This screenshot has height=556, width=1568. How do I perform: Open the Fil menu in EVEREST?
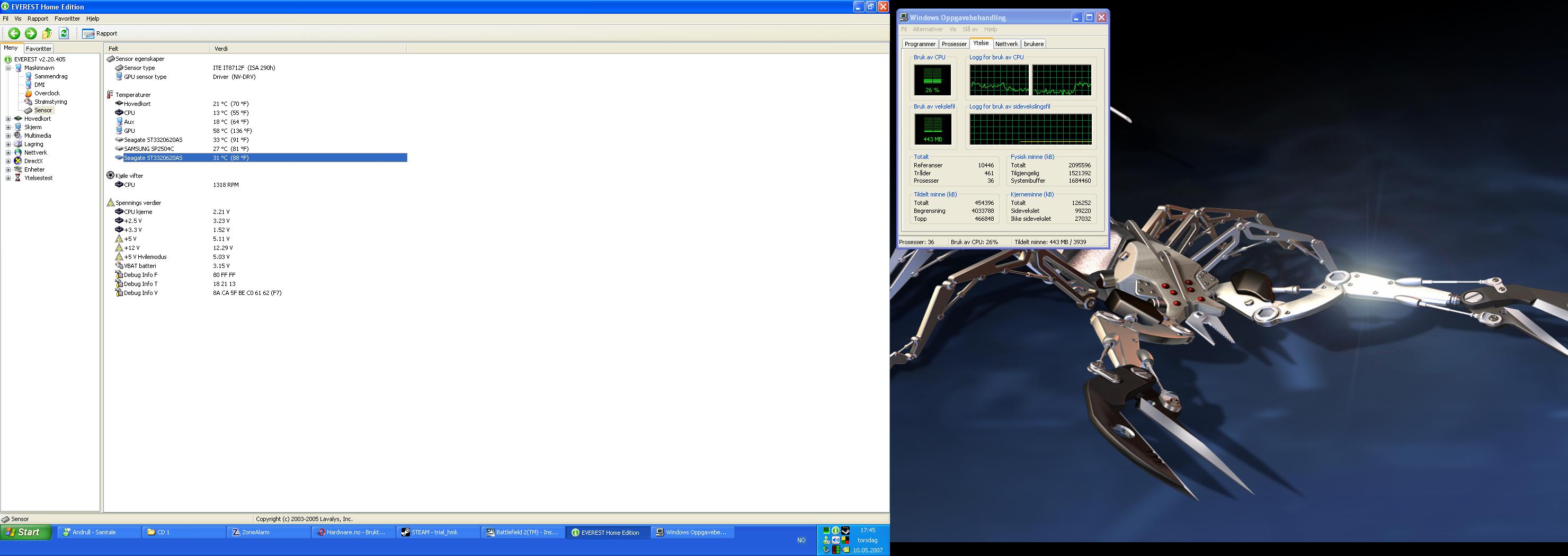click(x=6, y=19)
